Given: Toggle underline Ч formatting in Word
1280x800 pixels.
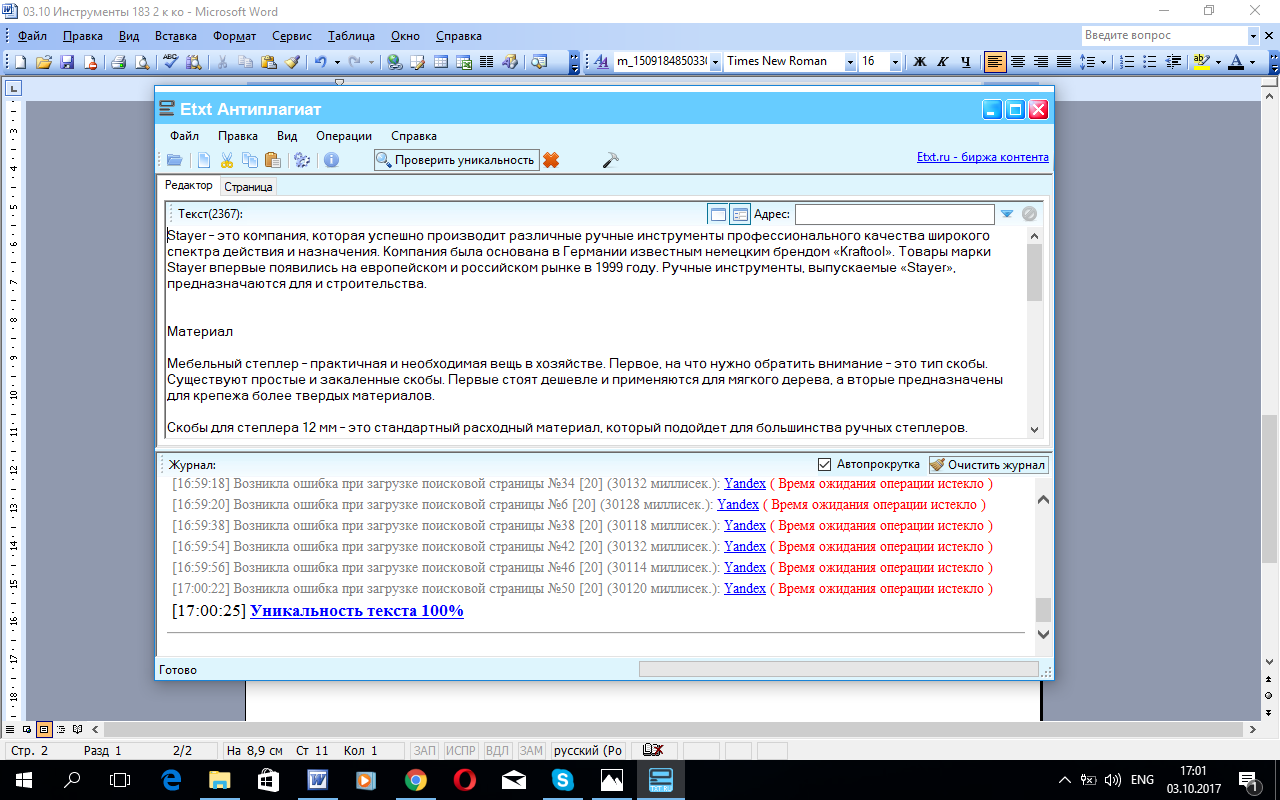Looking at the screenshot, I should click(x=965, y=62).
